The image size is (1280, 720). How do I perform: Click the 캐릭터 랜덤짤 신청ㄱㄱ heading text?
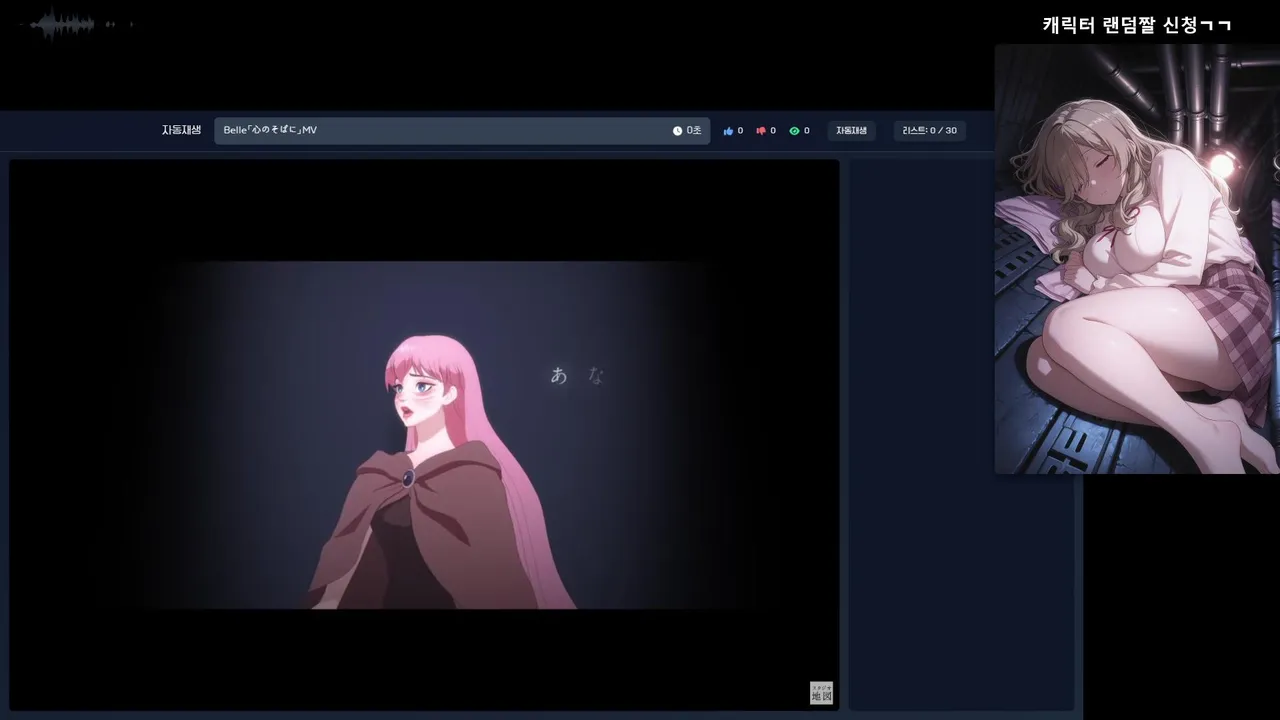1137,25
